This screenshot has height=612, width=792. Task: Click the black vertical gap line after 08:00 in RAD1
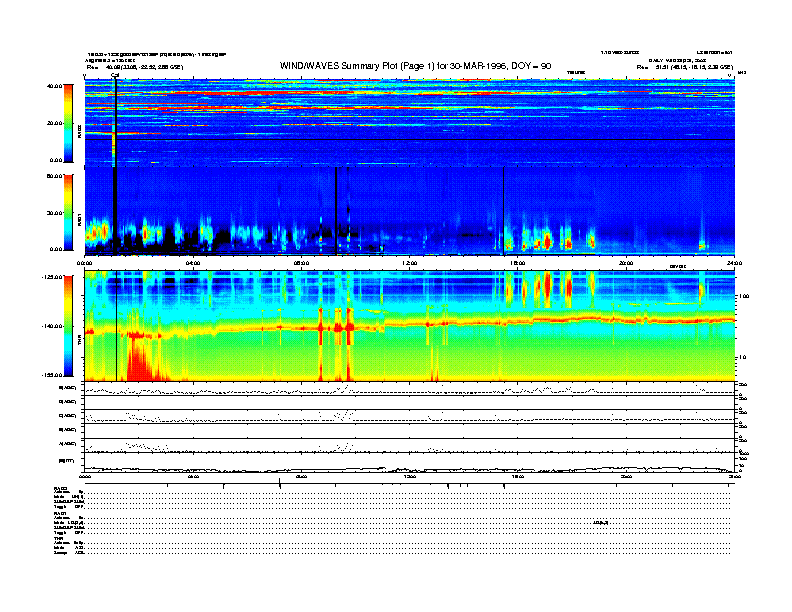[x=336, y=211]
